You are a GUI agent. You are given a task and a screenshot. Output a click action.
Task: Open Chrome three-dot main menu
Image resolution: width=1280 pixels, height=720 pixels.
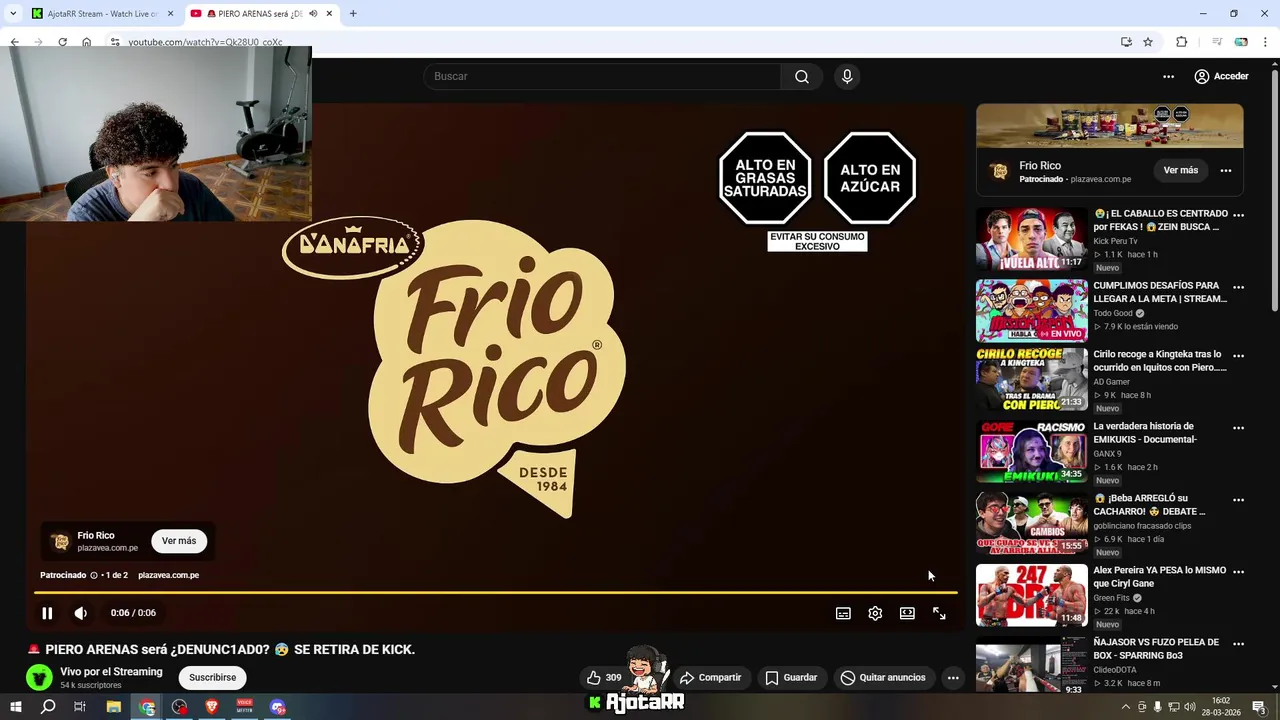click(1264, 42)
